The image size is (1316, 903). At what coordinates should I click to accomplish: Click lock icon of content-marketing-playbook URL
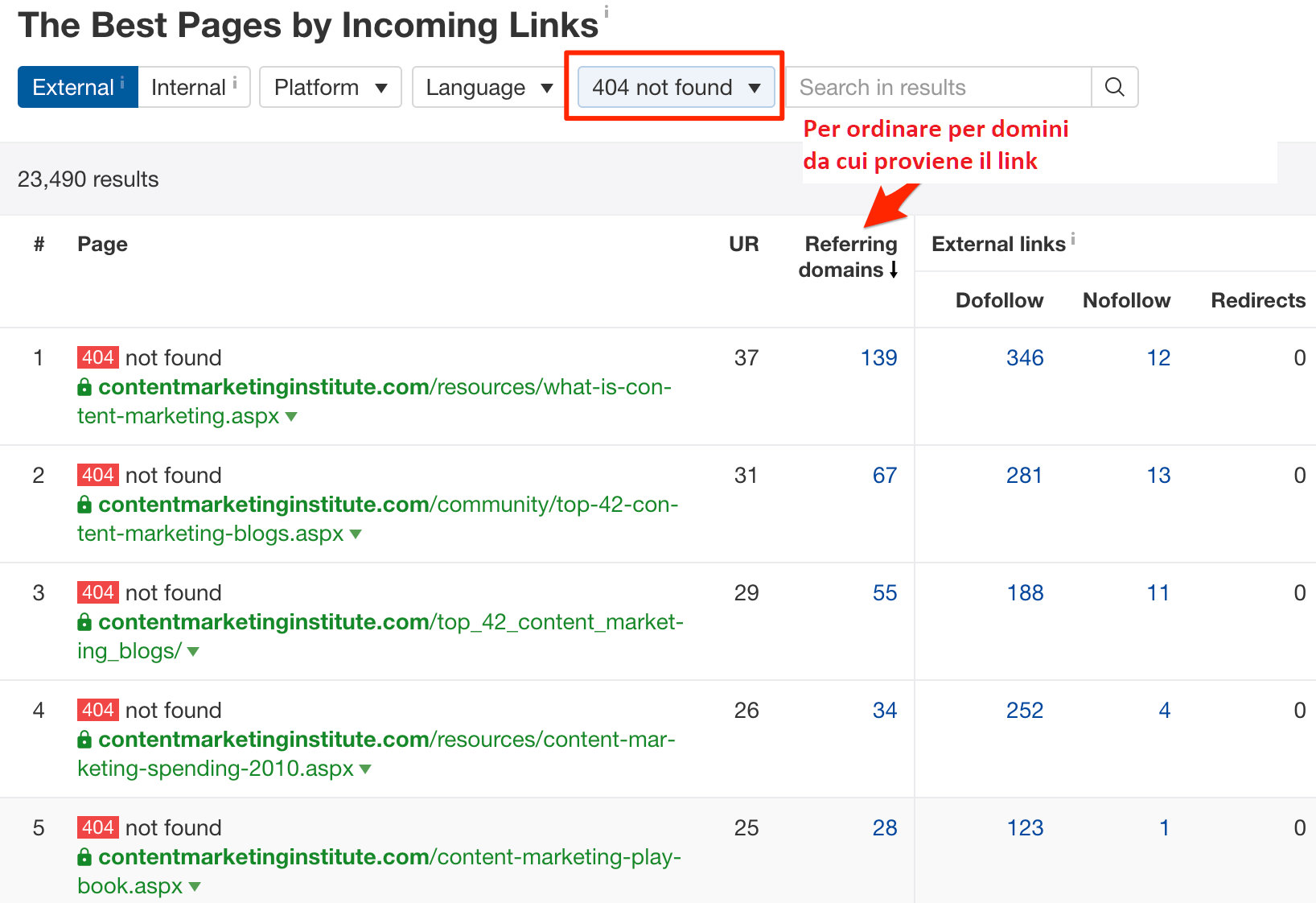point(84,857)
